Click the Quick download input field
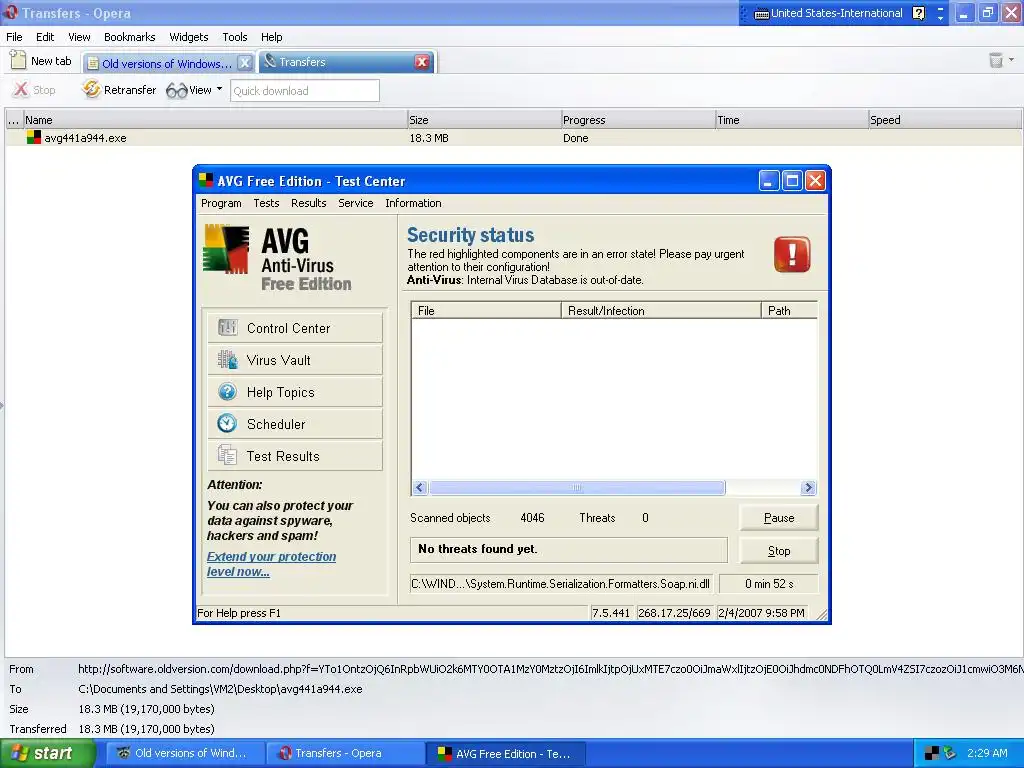 coord(305,91)
